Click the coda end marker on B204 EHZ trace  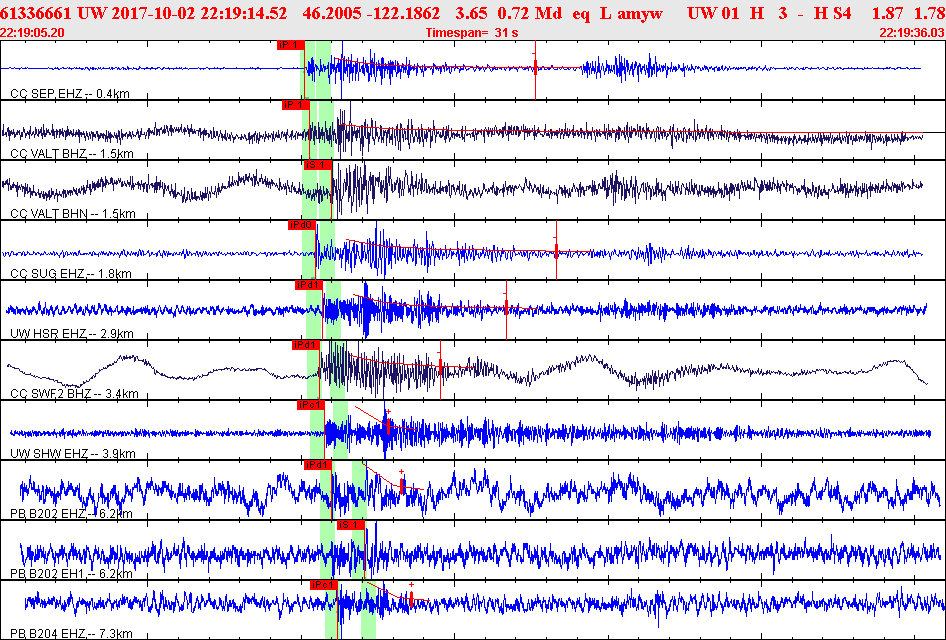[x=411, y=597]
